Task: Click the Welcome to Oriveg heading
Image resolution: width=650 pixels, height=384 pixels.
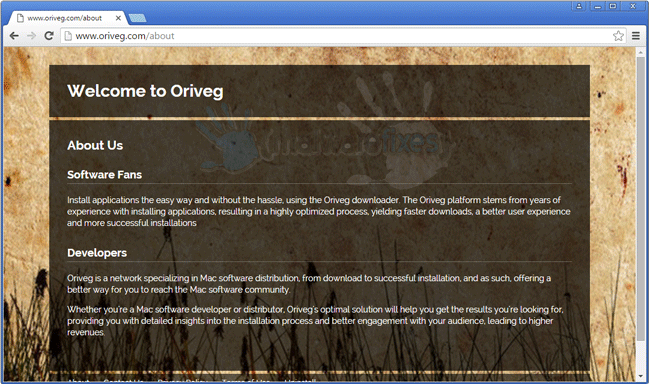Action: tap(145, 91)
